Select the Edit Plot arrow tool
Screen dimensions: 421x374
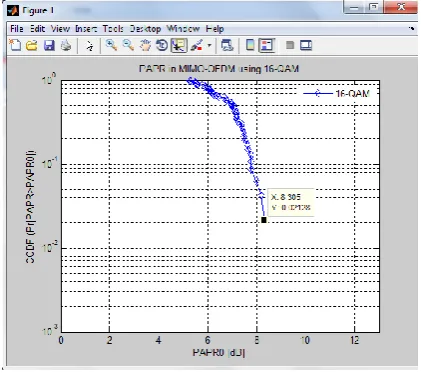click(89, 46)
